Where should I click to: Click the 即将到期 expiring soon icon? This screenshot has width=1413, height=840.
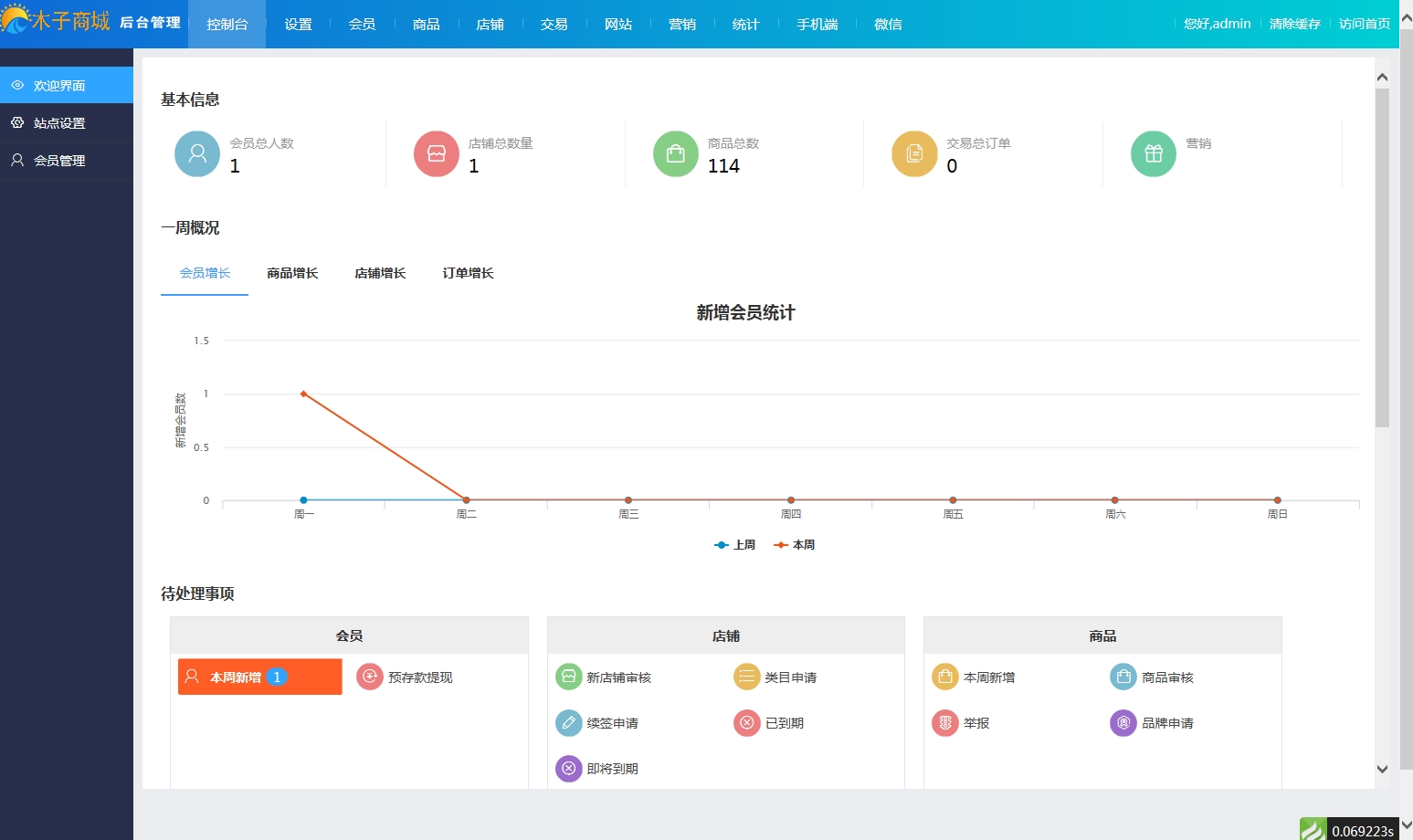click(568, 769)
